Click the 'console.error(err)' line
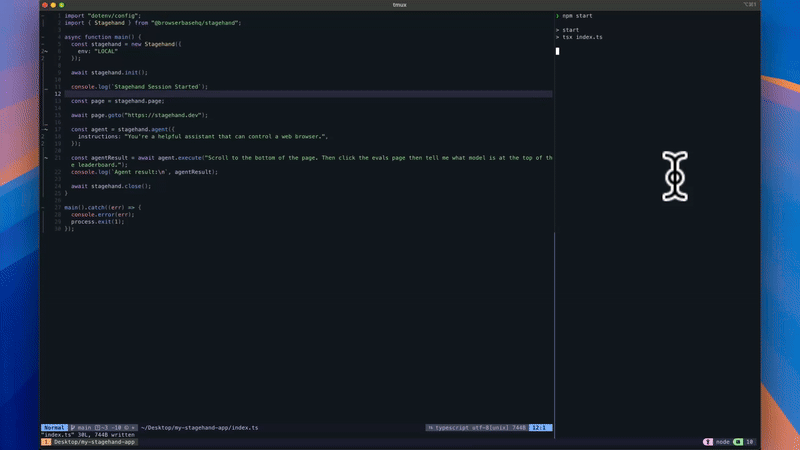The width and height of the screenshot is (800, 450). click(103, 215)
